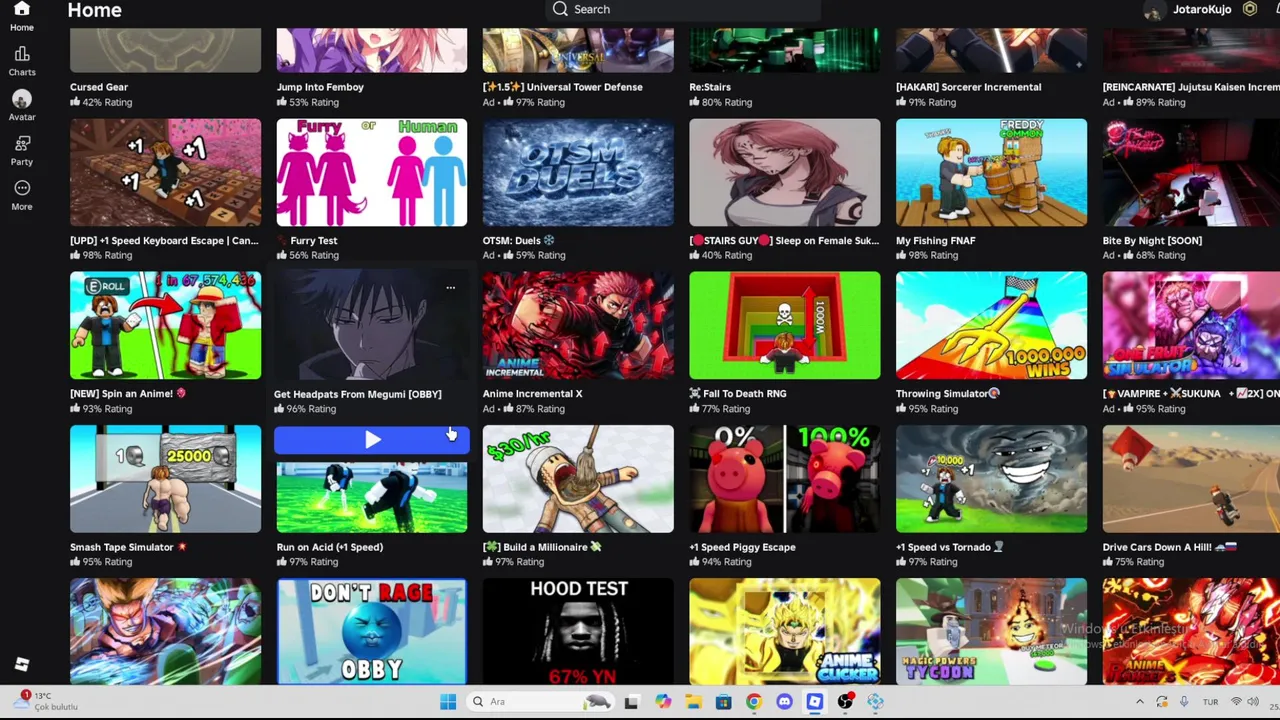This screenshot has height=720, width=1280.
Task: Click Get Headpats From Megumi title
Action: coord(358,394)
